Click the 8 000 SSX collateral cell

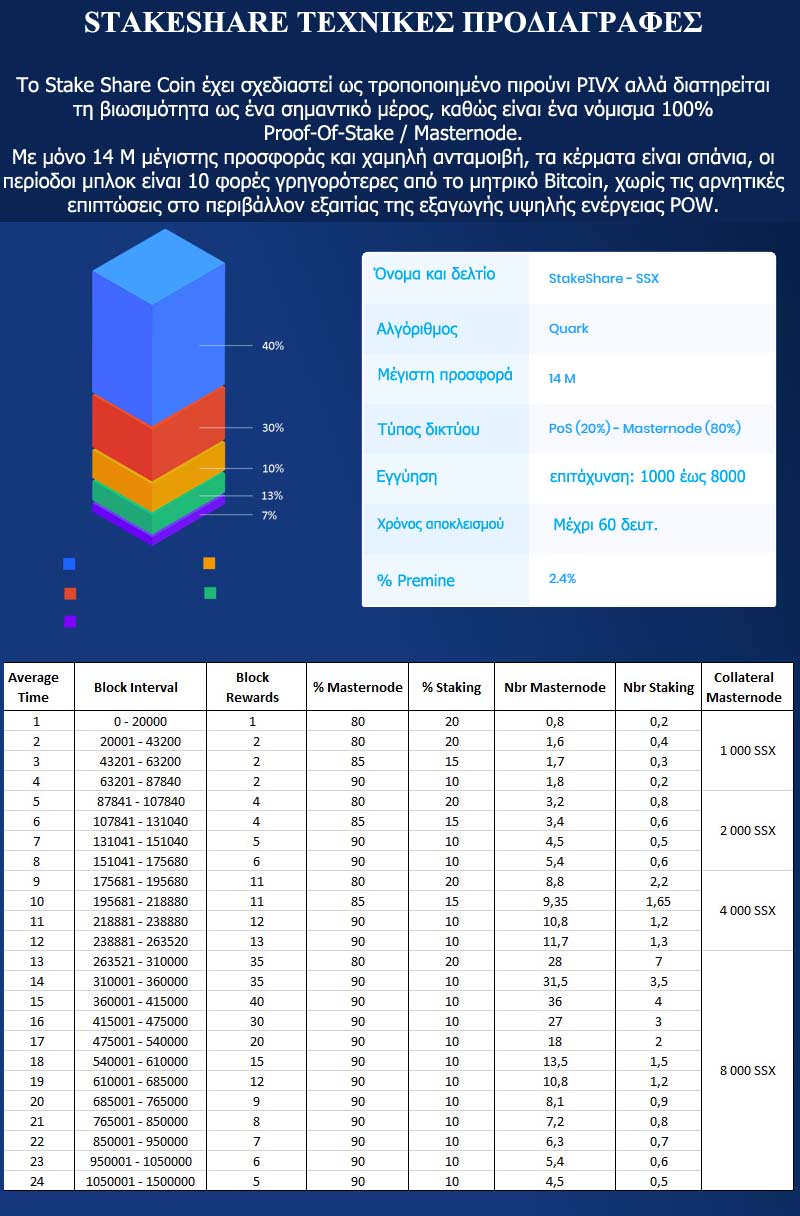[748, 1071]
